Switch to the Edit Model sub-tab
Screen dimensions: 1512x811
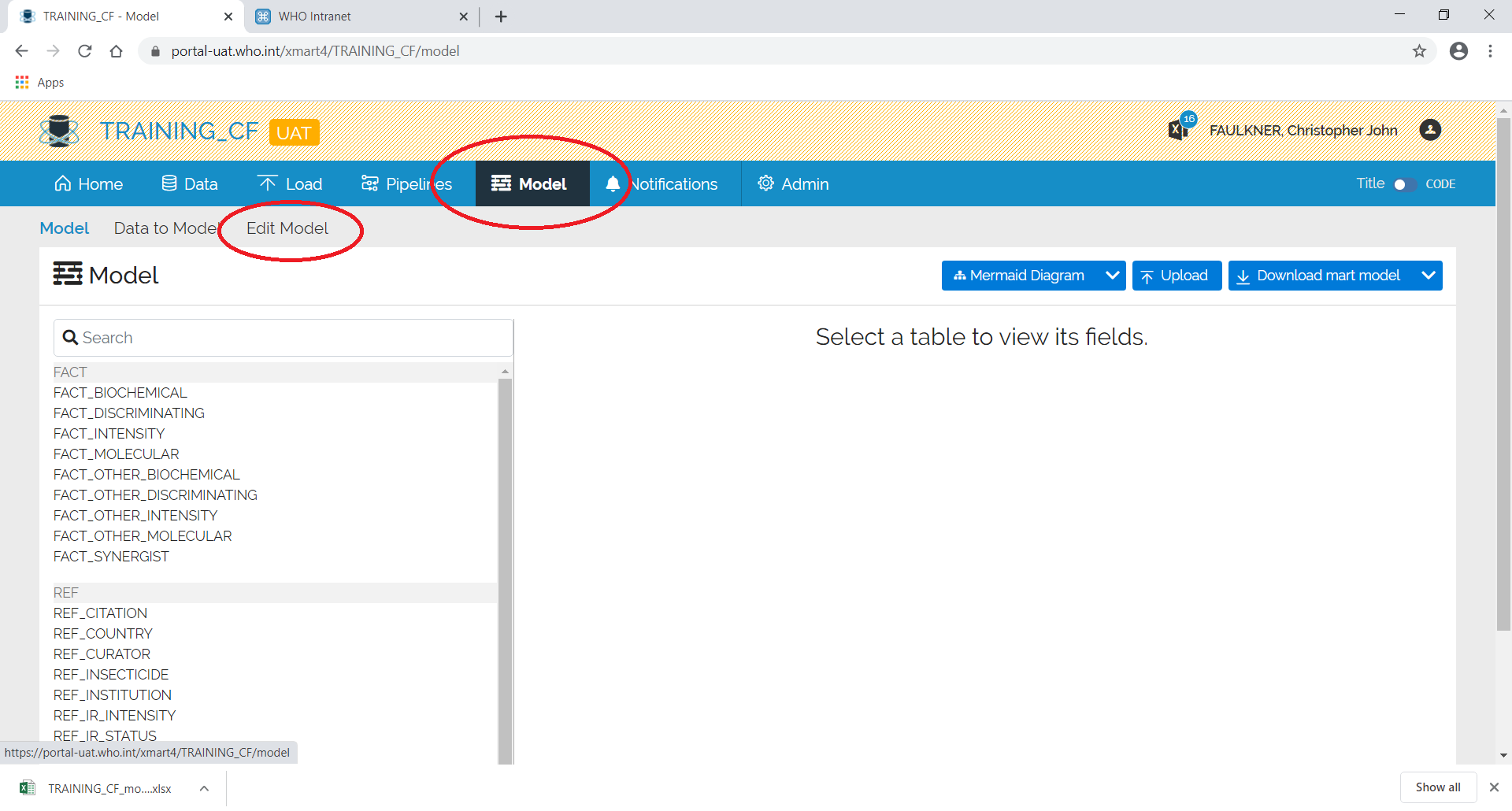point(287,228)
